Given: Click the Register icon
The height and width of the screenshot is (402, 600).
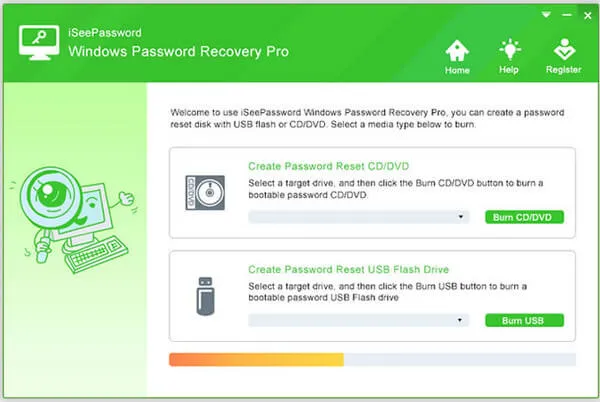Looking at the screenshot, I should [x=563, y=50].
